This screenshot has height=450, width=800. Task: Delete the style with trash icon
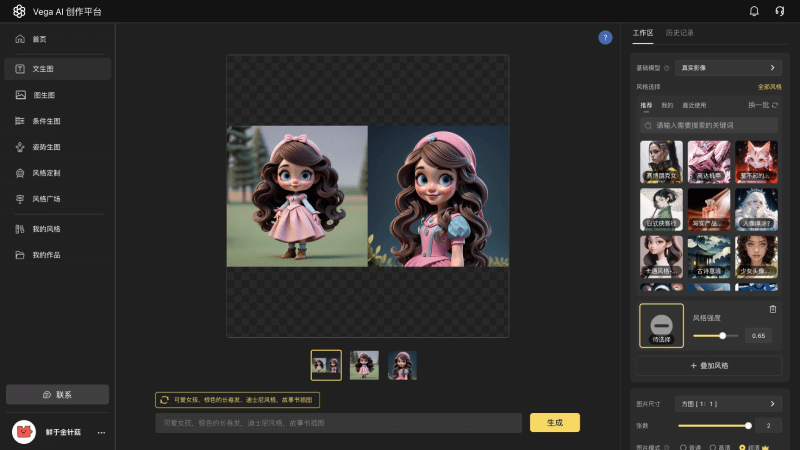[x=772, y=309]
